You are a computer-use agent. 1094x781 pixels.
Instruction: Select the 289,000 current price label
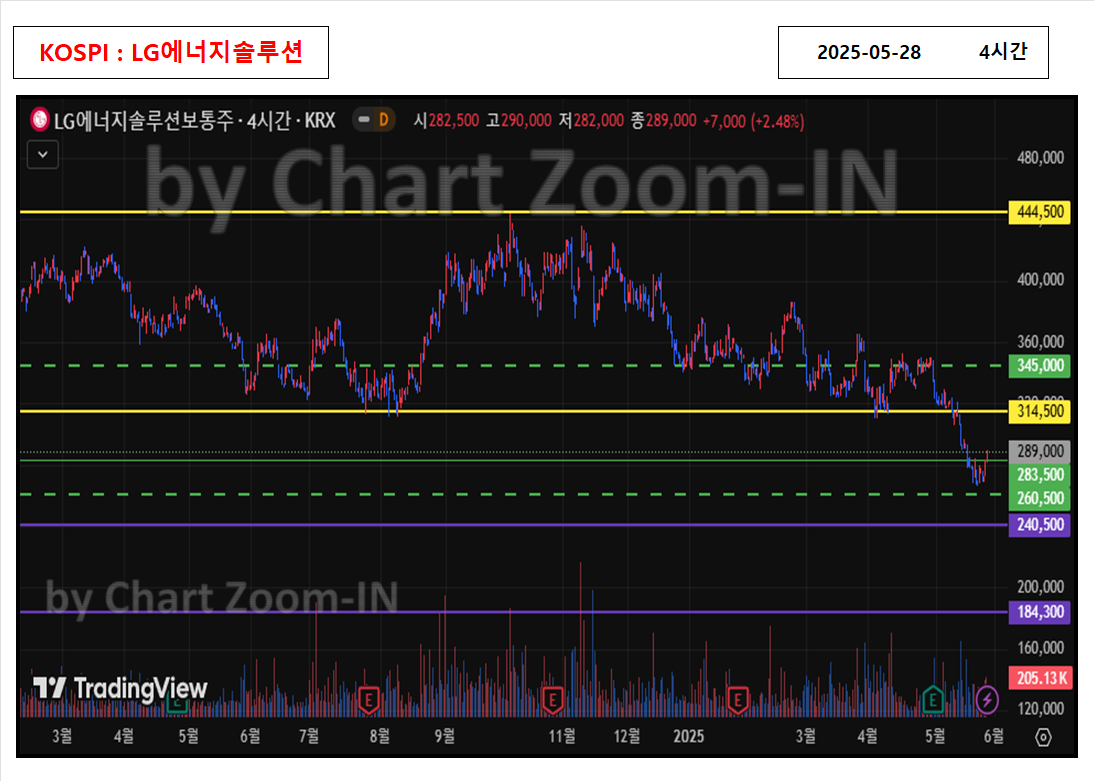1040,452
